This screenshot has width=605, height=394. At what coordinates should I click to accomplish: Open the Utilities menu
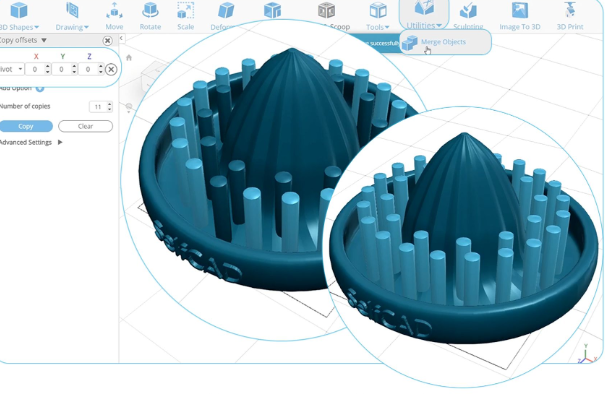[x=424, y=15]
